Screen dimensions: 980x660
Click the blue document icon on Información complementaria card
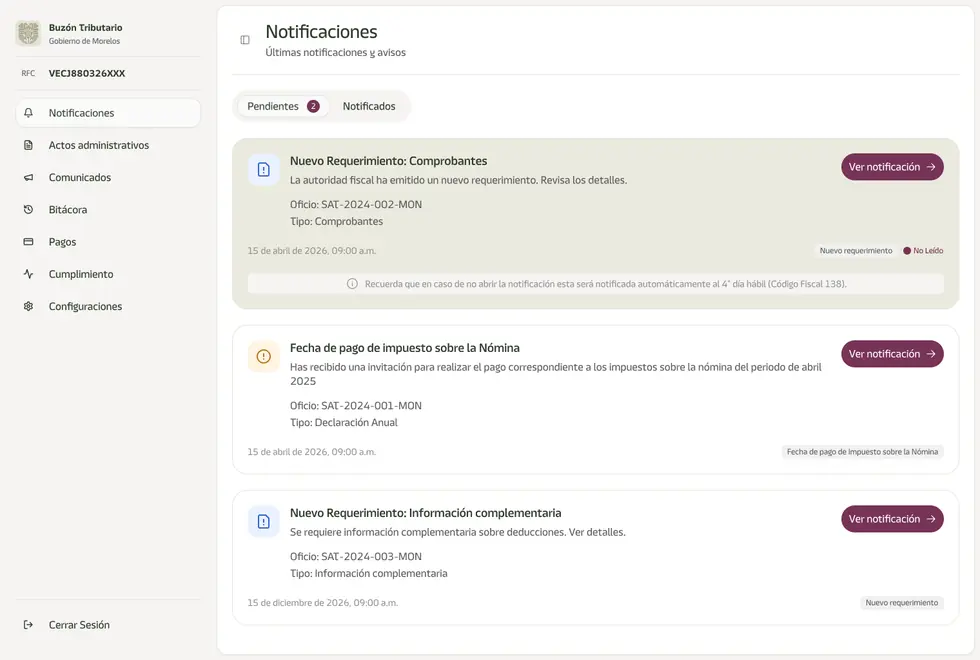264,521
